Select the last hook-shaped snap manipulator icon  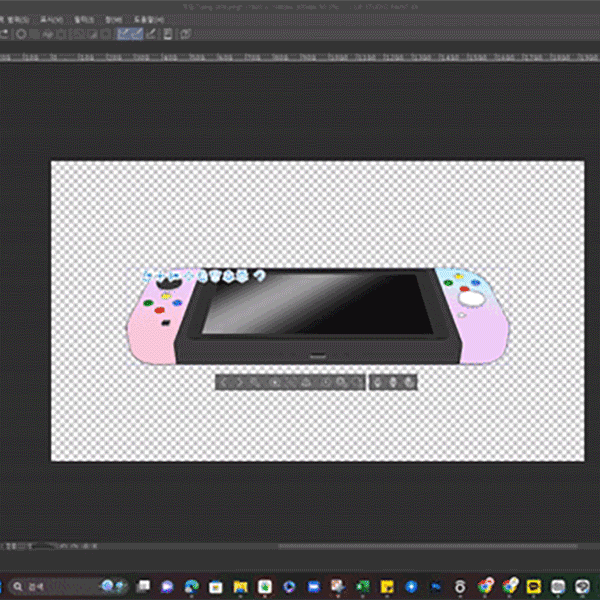click(260, 276)
